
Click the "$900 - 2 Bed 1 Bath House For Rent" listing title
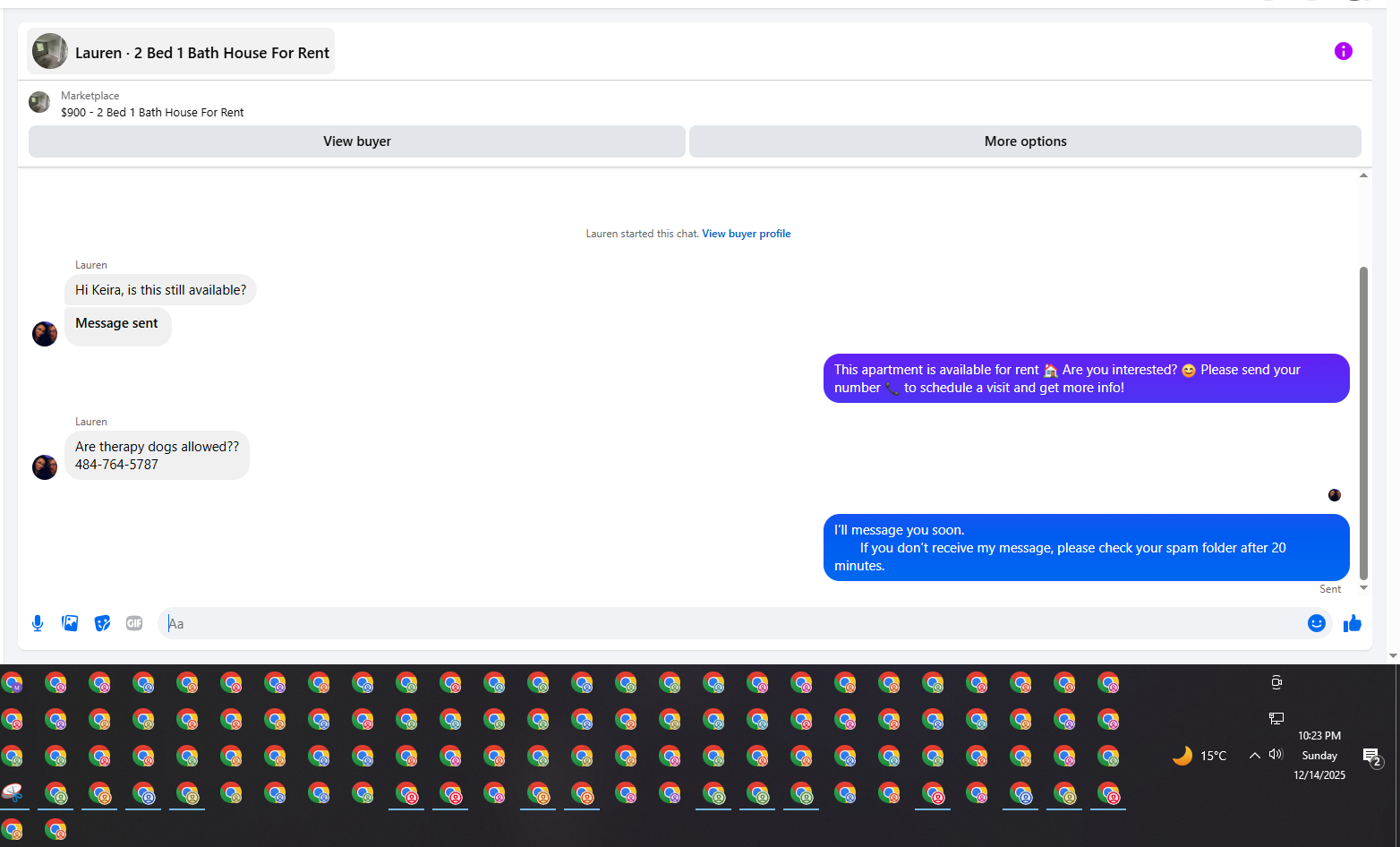[152, 113]
